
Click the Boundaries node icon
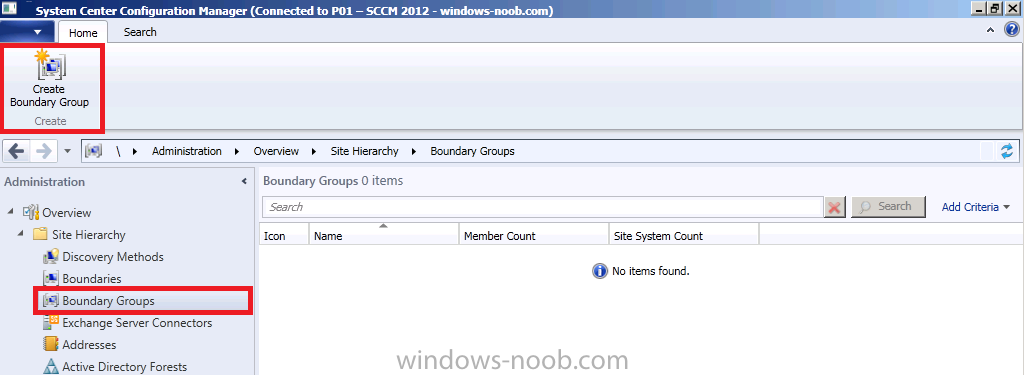pyautogui.click(x=52, y=278)
